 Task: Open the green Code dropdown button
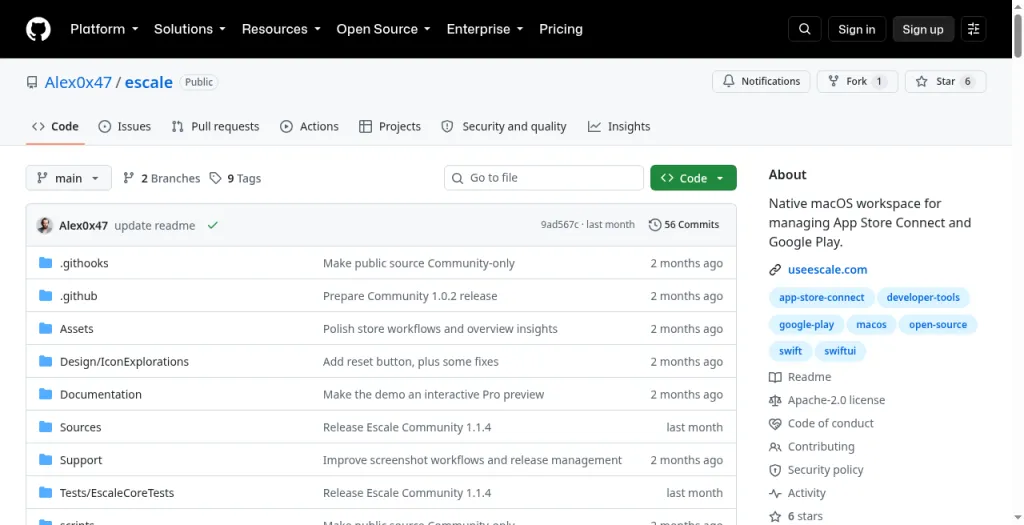pos(694,178)
